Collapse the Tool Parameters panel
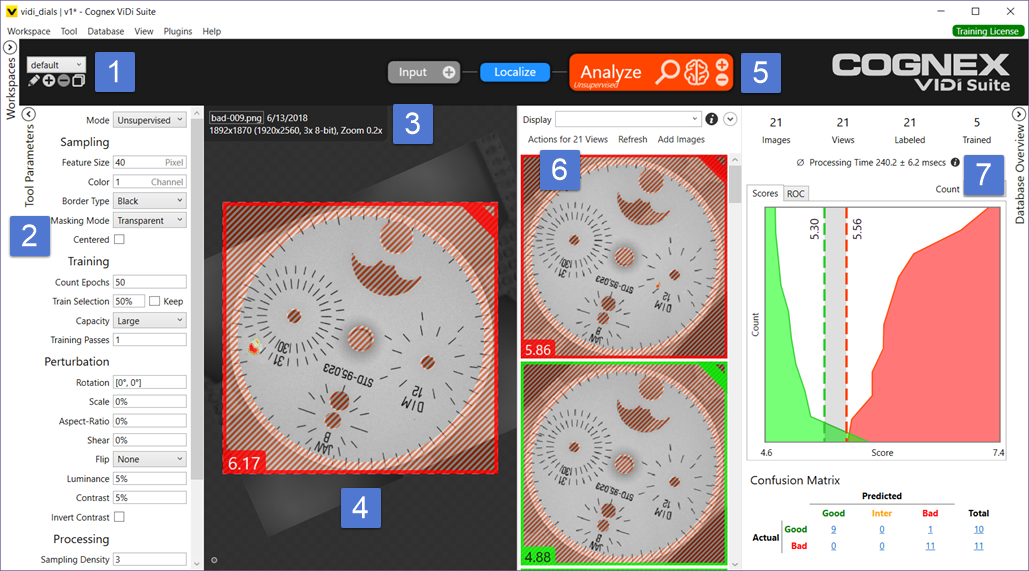This screenshot has height=571, width=1029. click(29, 114)
